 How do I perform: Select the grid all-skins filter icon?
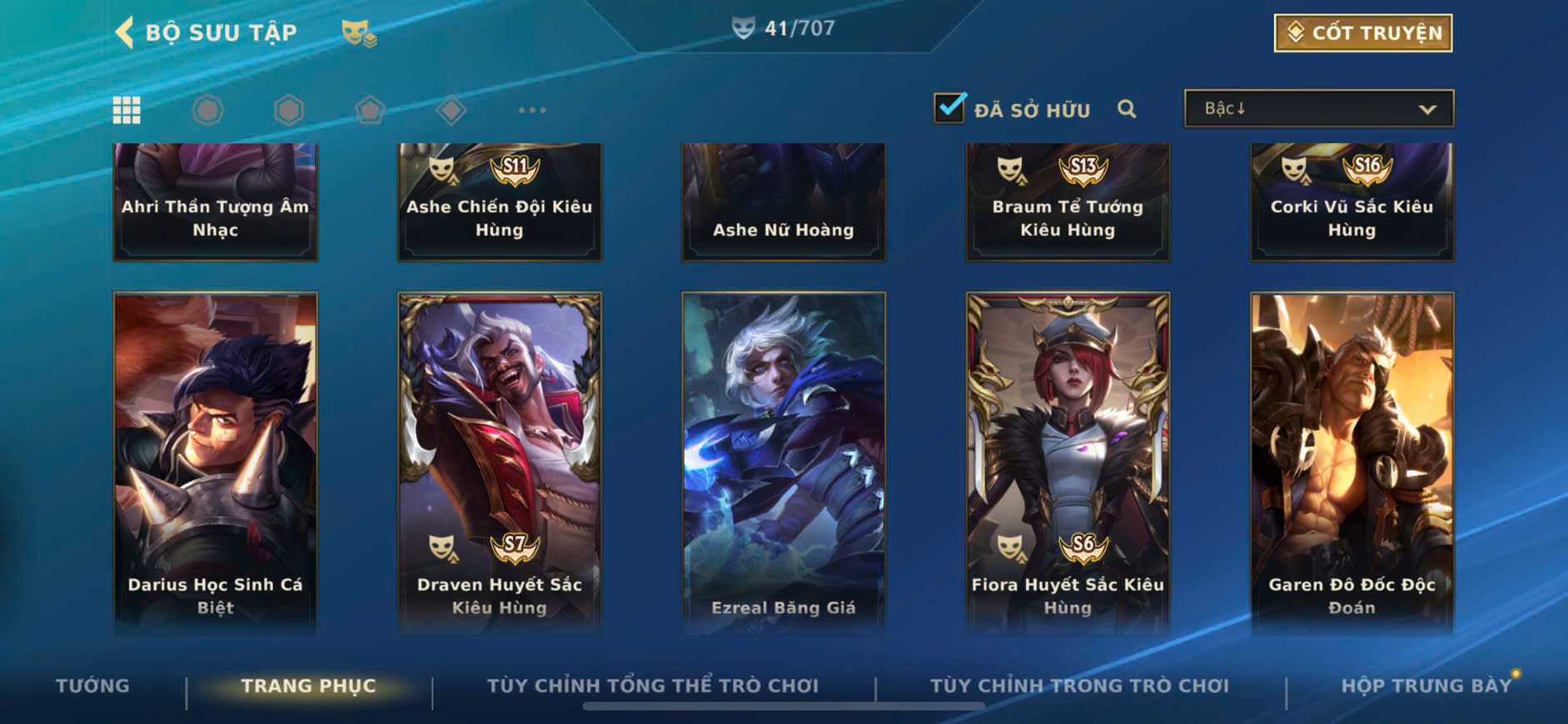tap(127, 110)
